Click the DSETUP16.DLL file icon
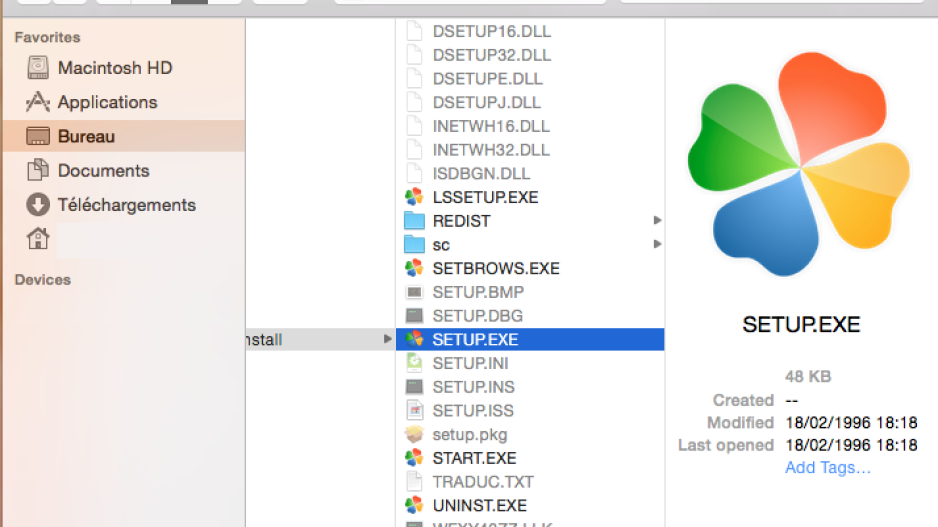Screen dimensions: 938x527 [414, 31]
